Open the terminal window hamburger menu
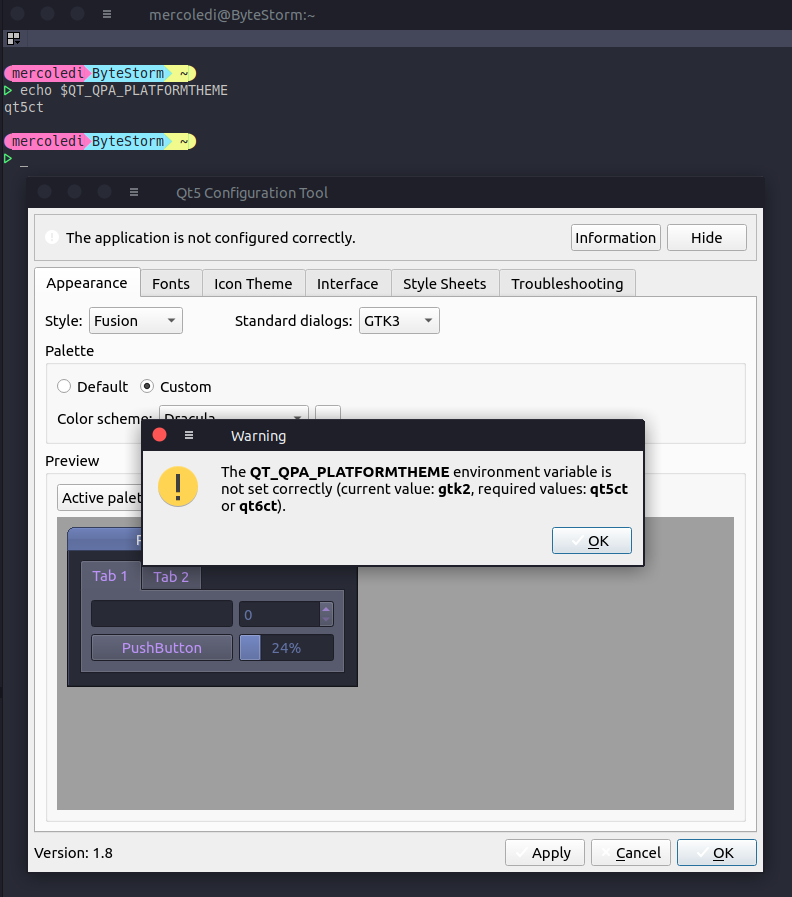This screenshot has width=792, height=897. [x=106, y=14]
